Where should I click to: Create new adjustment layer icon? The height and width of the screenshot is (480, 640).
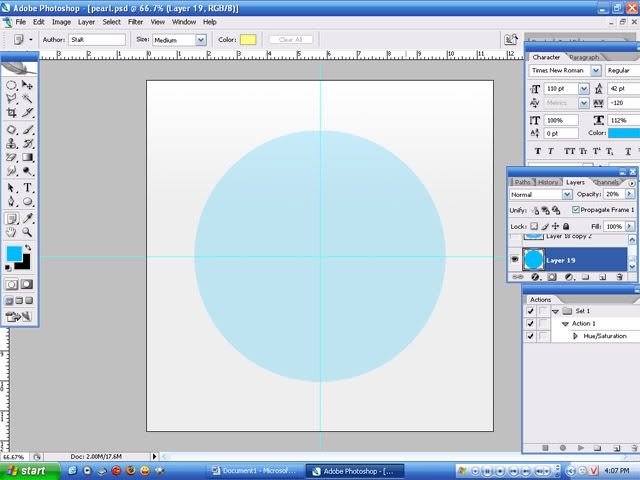[569, 277]
